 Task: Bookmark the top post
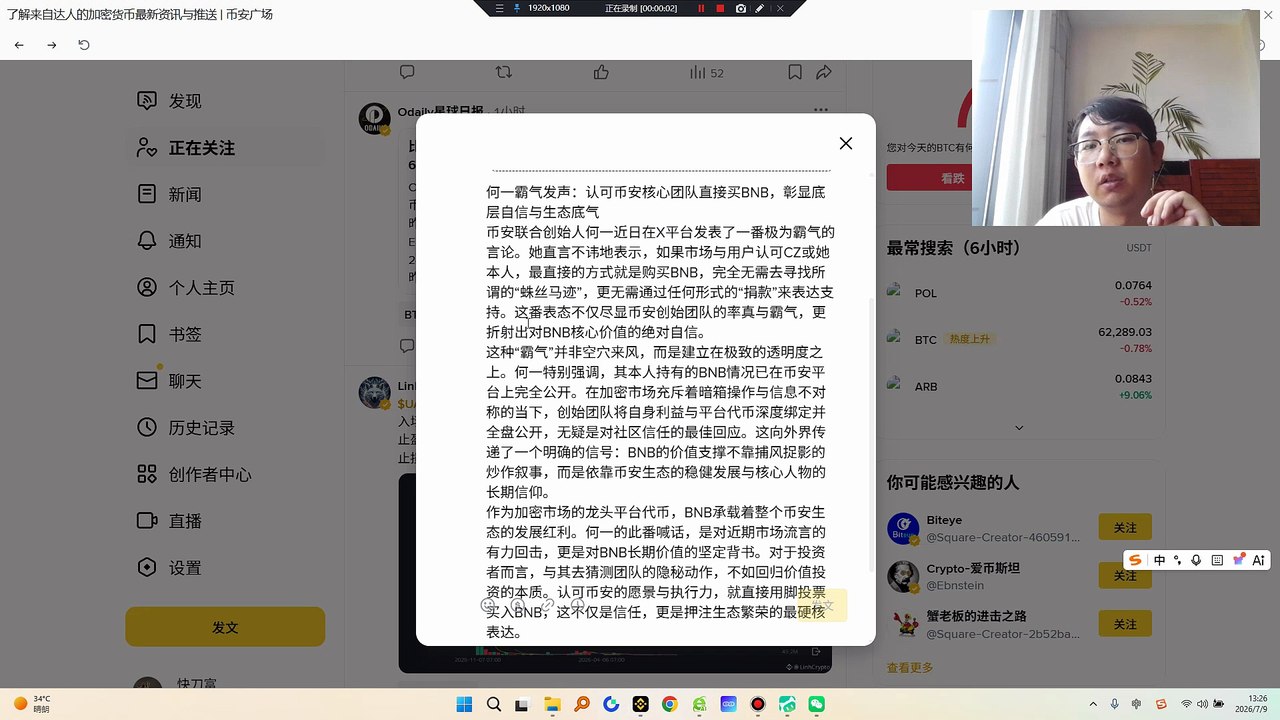[794, 72]
